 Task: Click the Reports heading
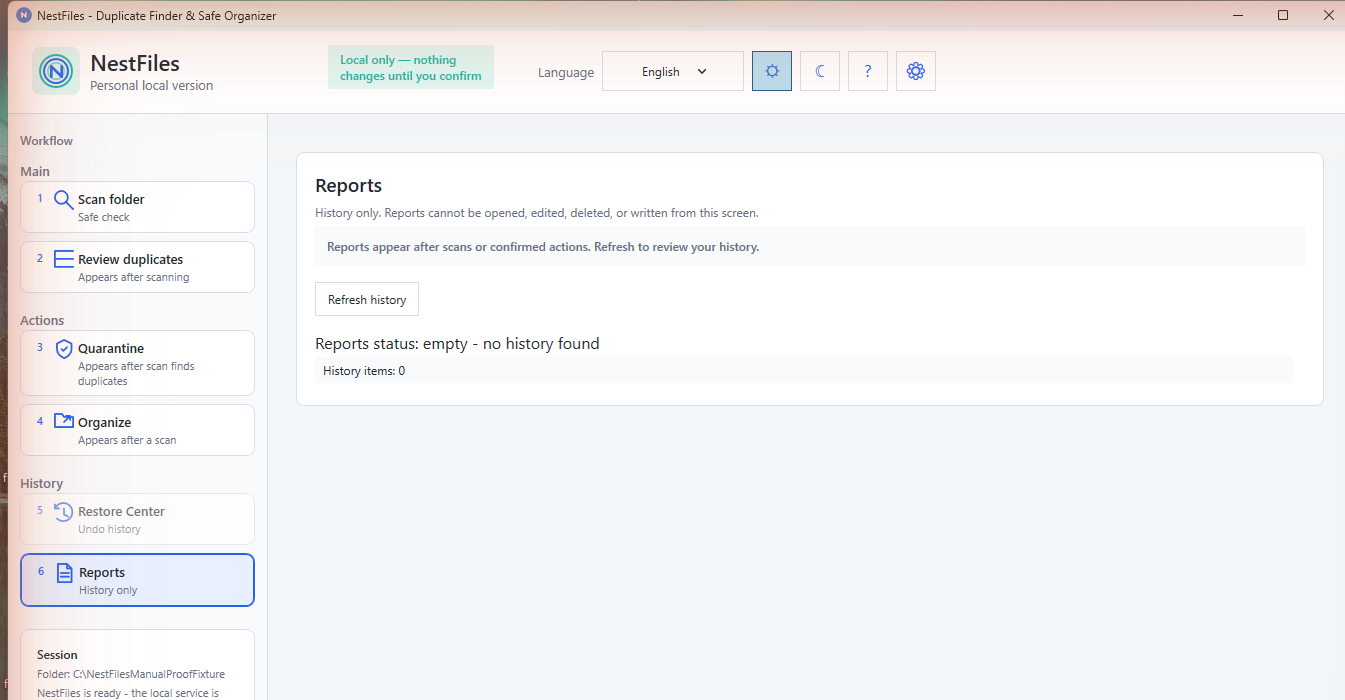(x=349, y=186)
